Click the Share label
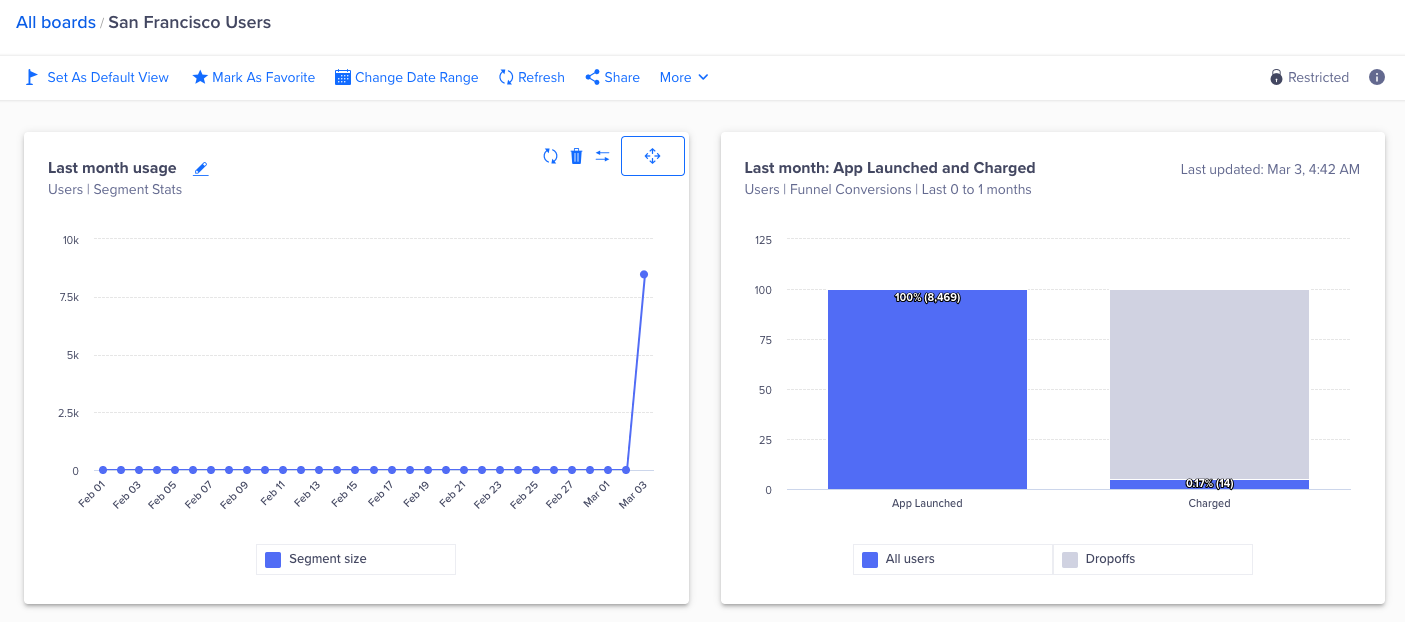 coord(622,77)
